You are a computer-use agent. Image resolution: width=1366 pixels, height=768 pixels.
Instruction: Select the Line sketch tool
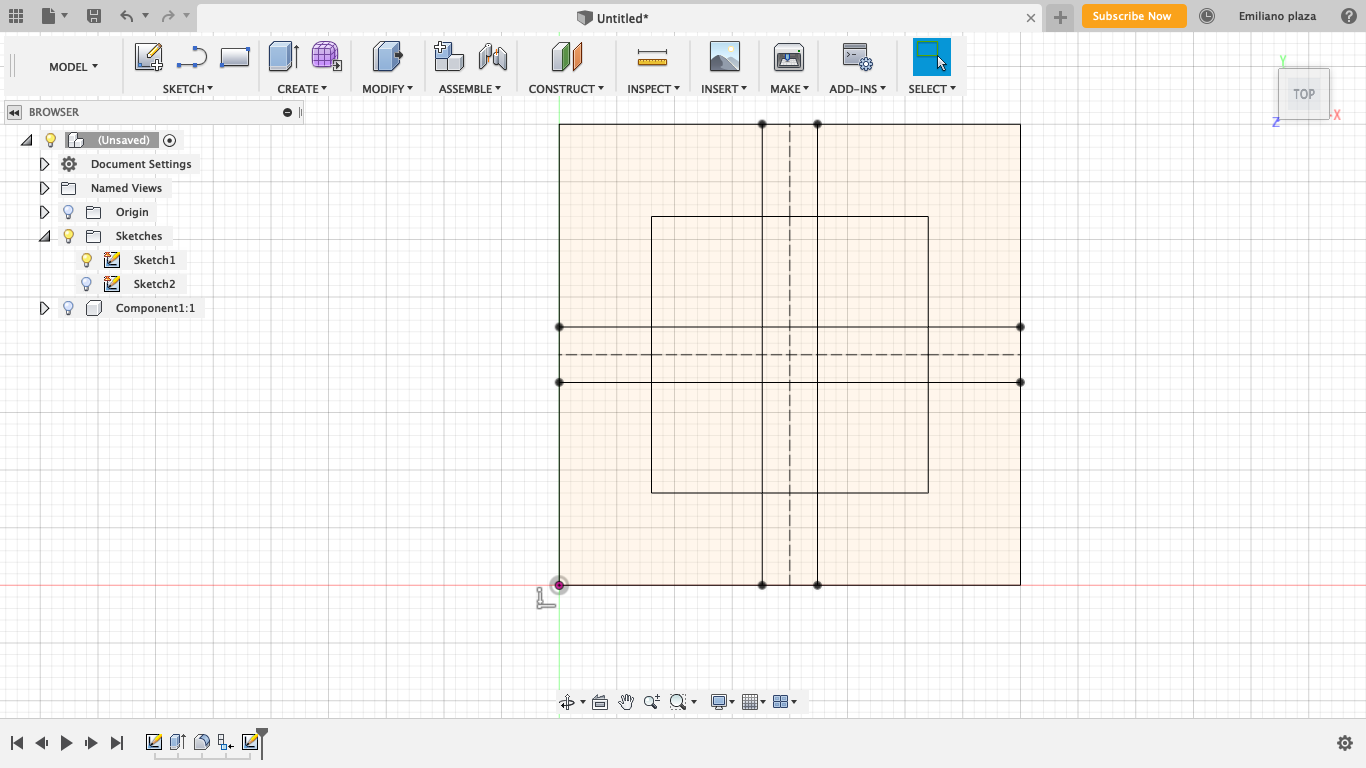click(x=191, y=57)
